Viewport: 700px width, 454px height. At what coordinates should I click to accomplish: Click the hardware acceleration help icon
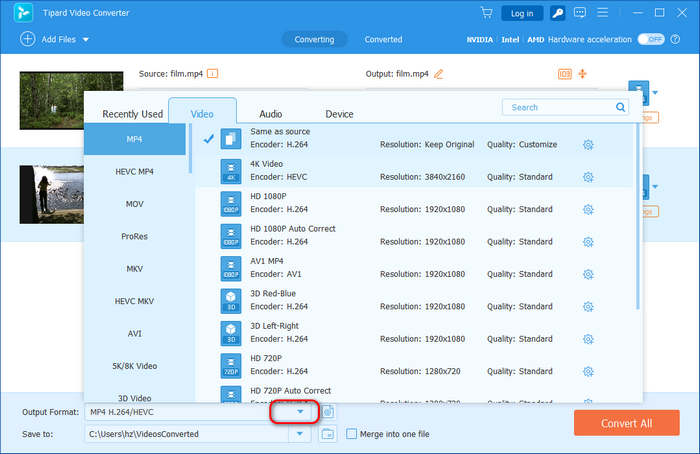coord(673,39)
